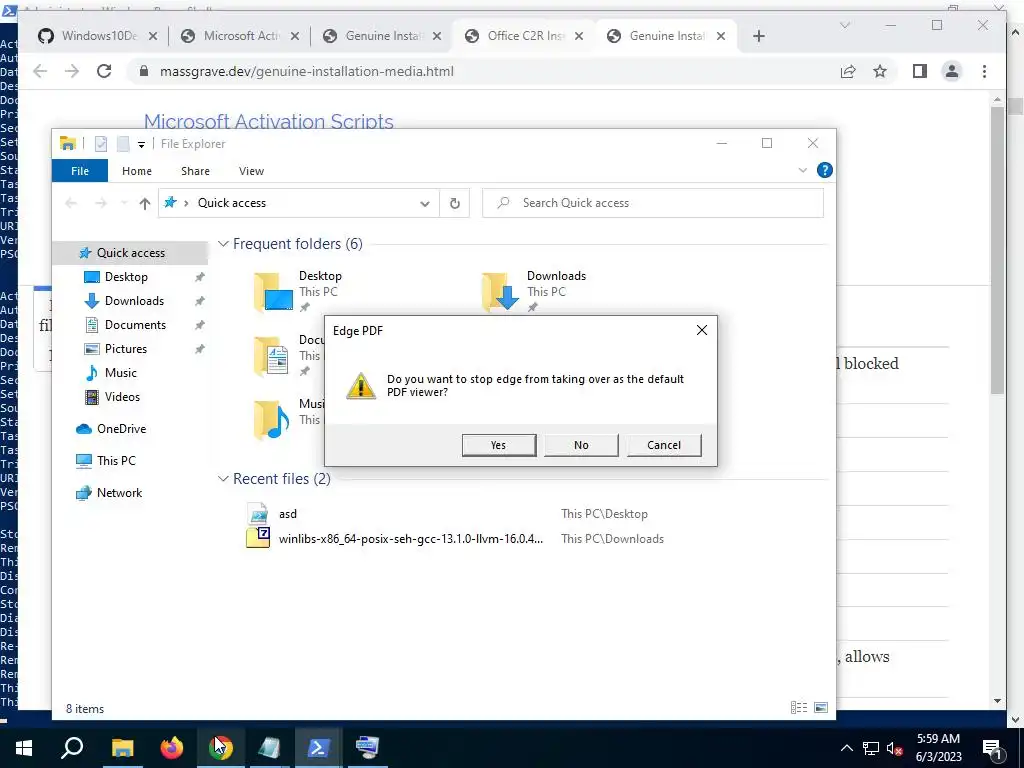Click Cancel in the Edge PDF dialog
Viewport: 1024px width, 768px height.
tap(664, 445)
